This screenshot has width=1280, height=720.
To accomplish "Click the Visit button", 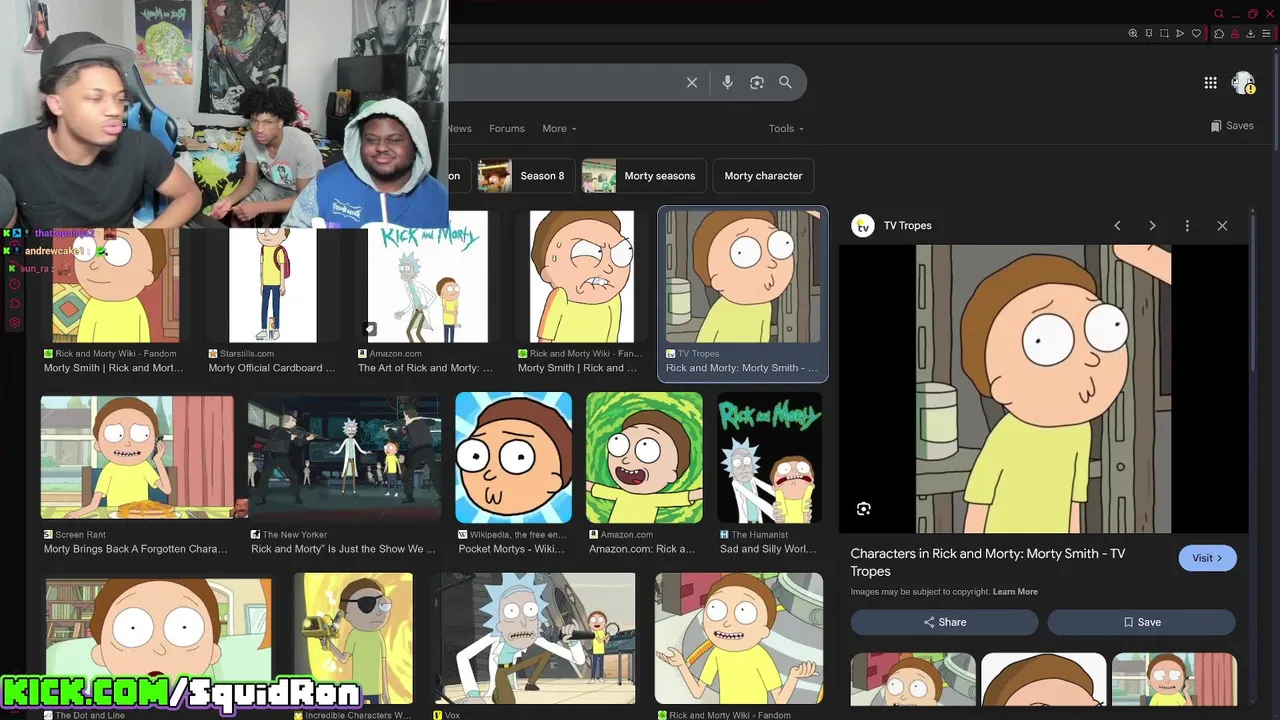I will click(x=1207, y=558).
